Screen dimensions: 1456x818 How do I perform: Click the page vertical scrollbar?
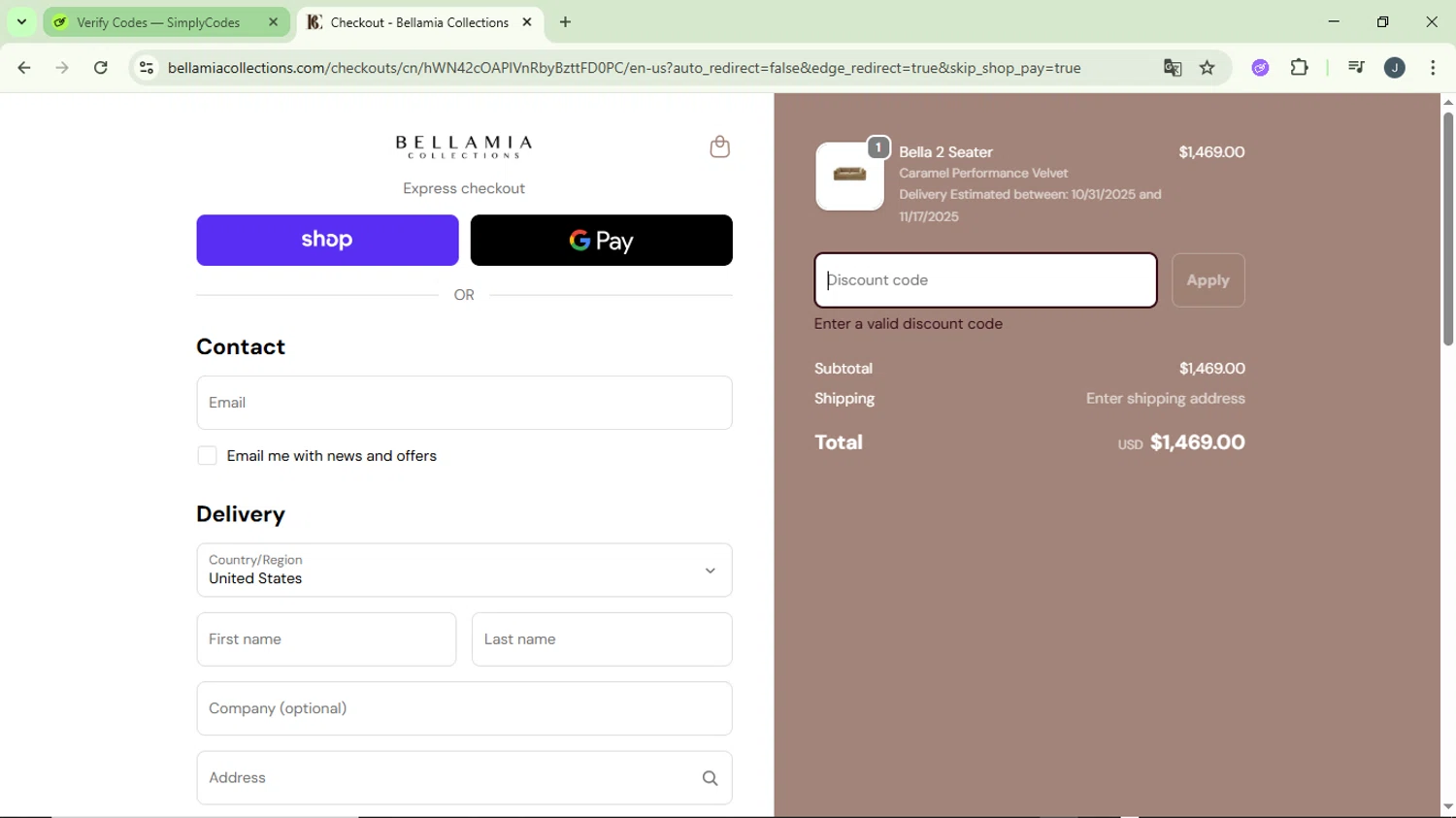point(1447,229)
